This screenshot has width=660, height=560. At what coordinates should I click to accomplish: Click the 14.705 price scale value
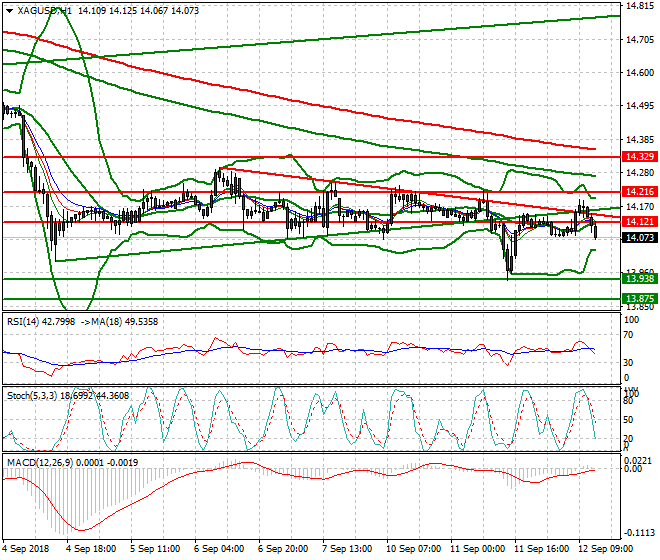[640, 40]
